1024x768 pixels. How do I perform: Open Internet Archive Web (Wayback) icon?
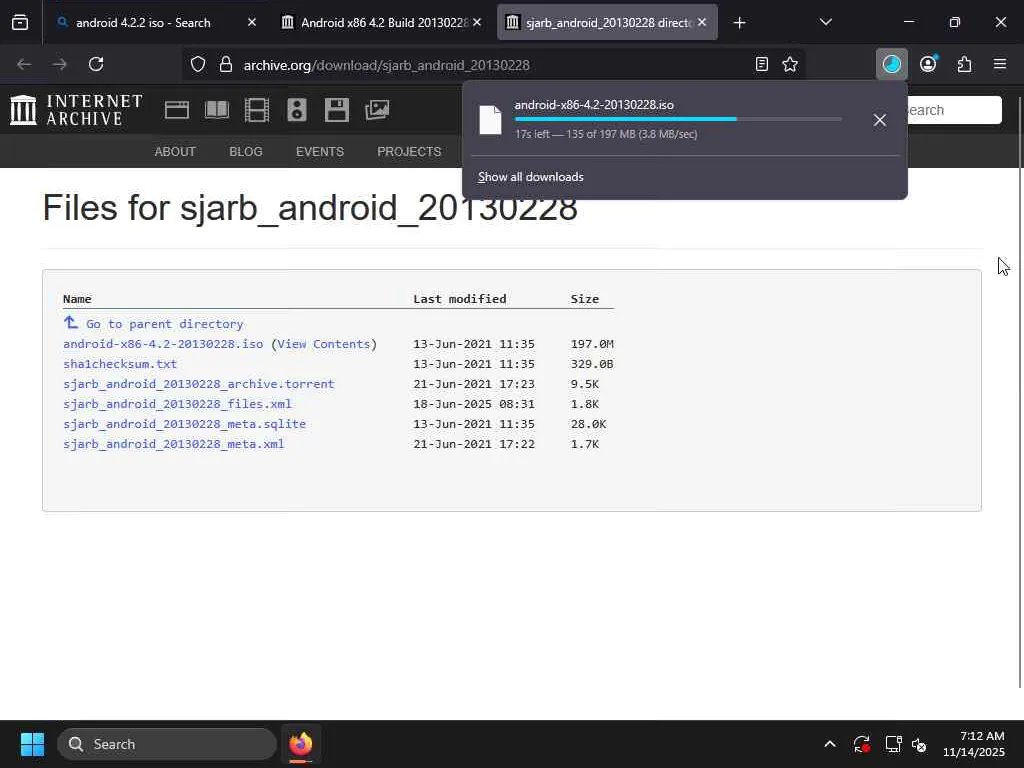[x=177, y=110]
